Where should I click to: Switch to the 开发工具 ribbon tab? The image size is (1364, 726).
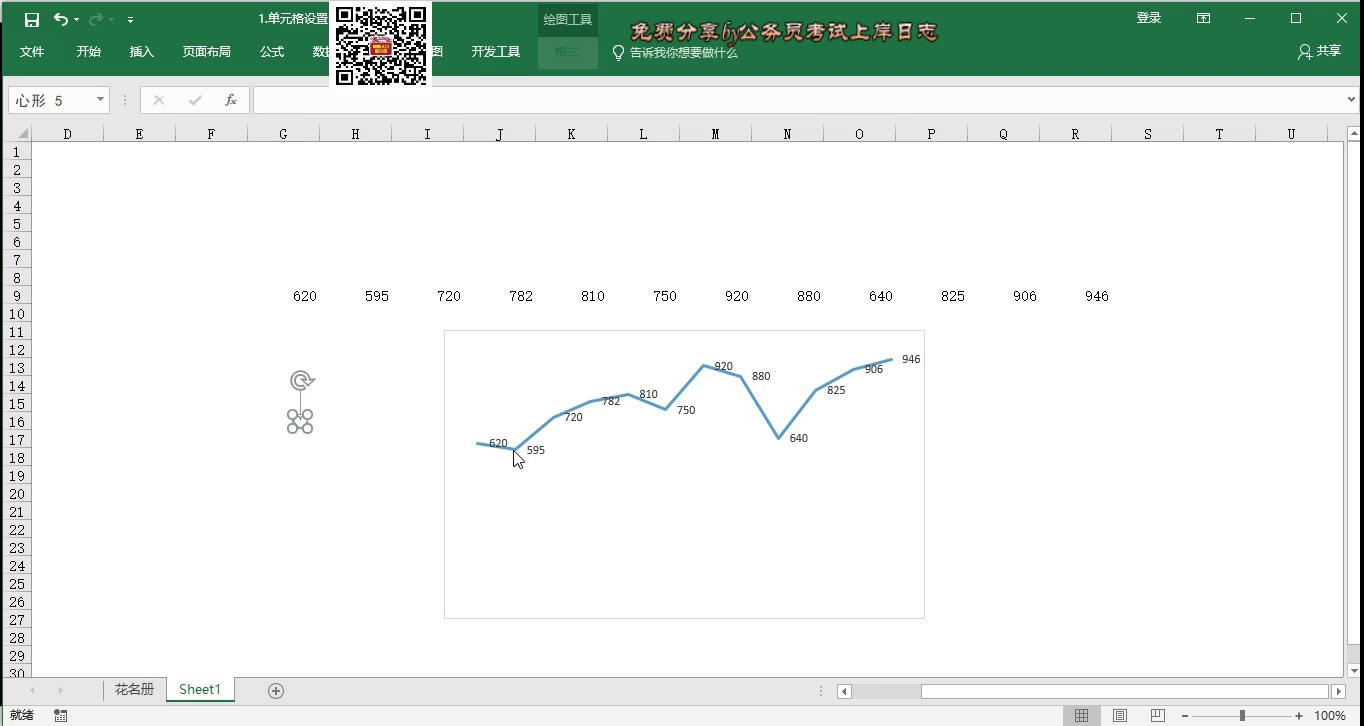point(496,52)
